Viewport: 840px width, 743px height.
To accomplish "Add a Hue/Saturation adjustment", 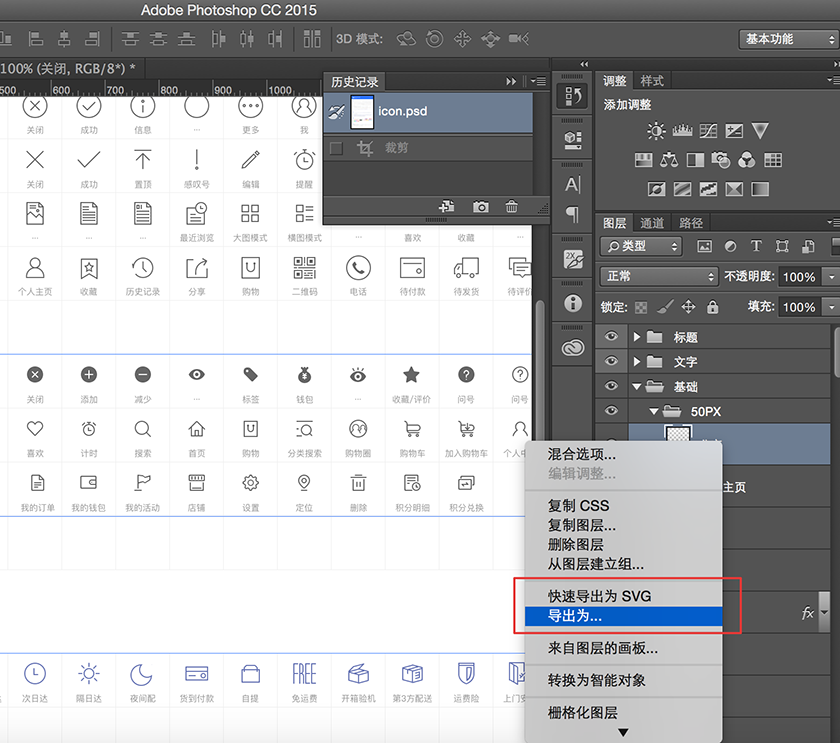I will 643,160.
